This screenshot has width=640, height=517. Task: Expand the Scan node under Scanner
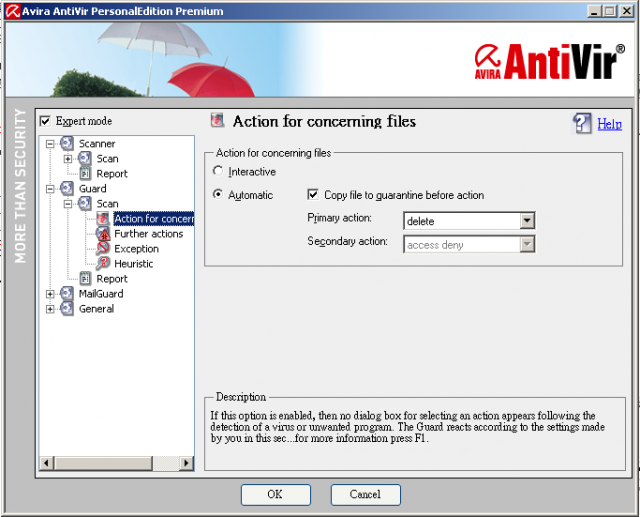pyautogui.click(x=68, y=159)
